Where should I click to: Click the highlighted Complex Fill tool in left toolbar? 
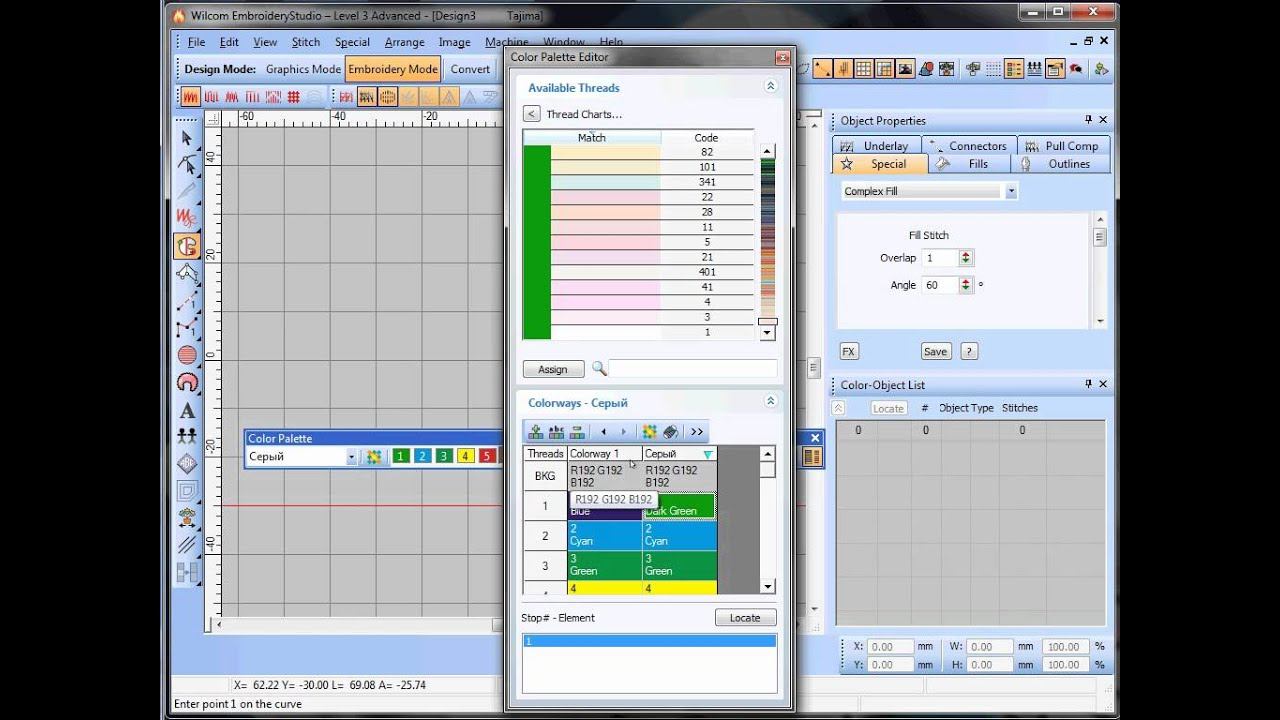(x=187, y=246)
